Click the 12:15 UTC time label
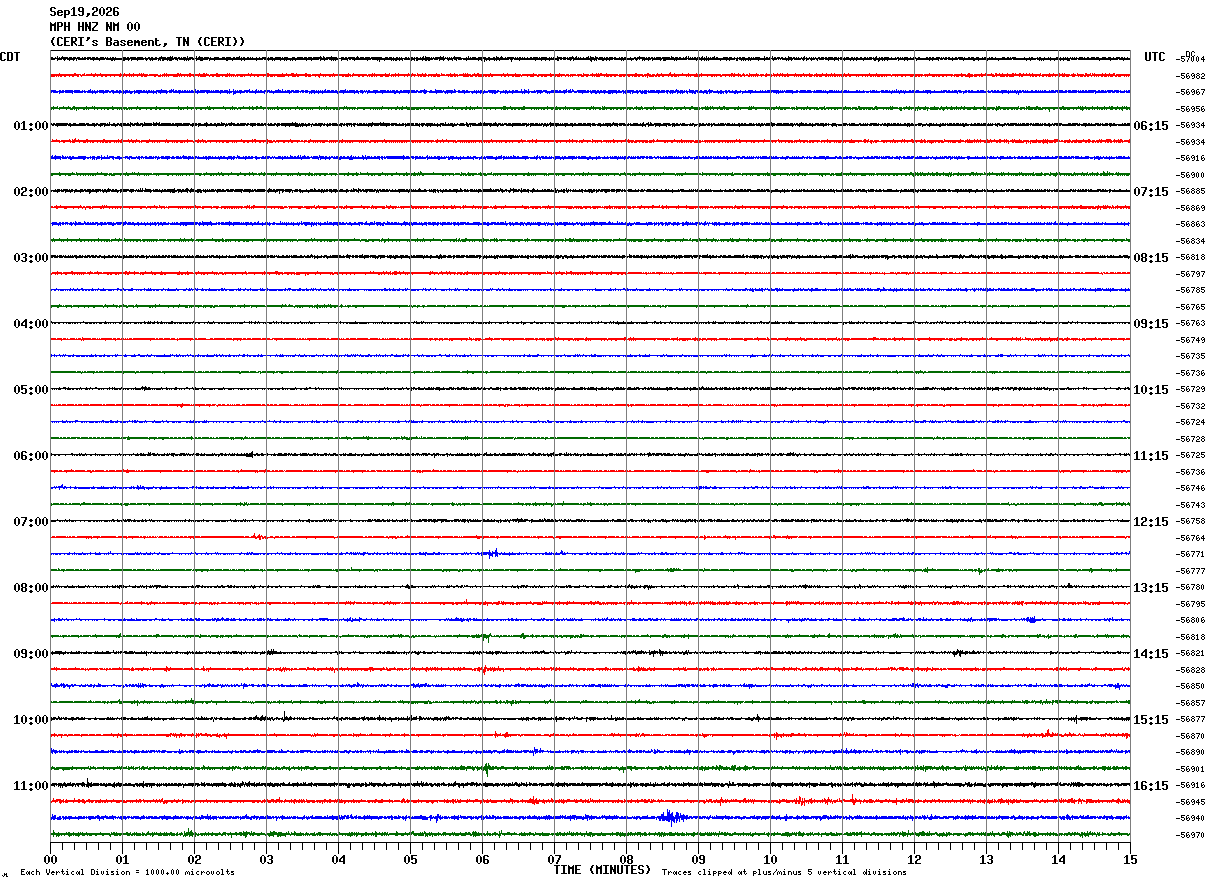This screenshot has height=886, width=1210. [1151, 522]
